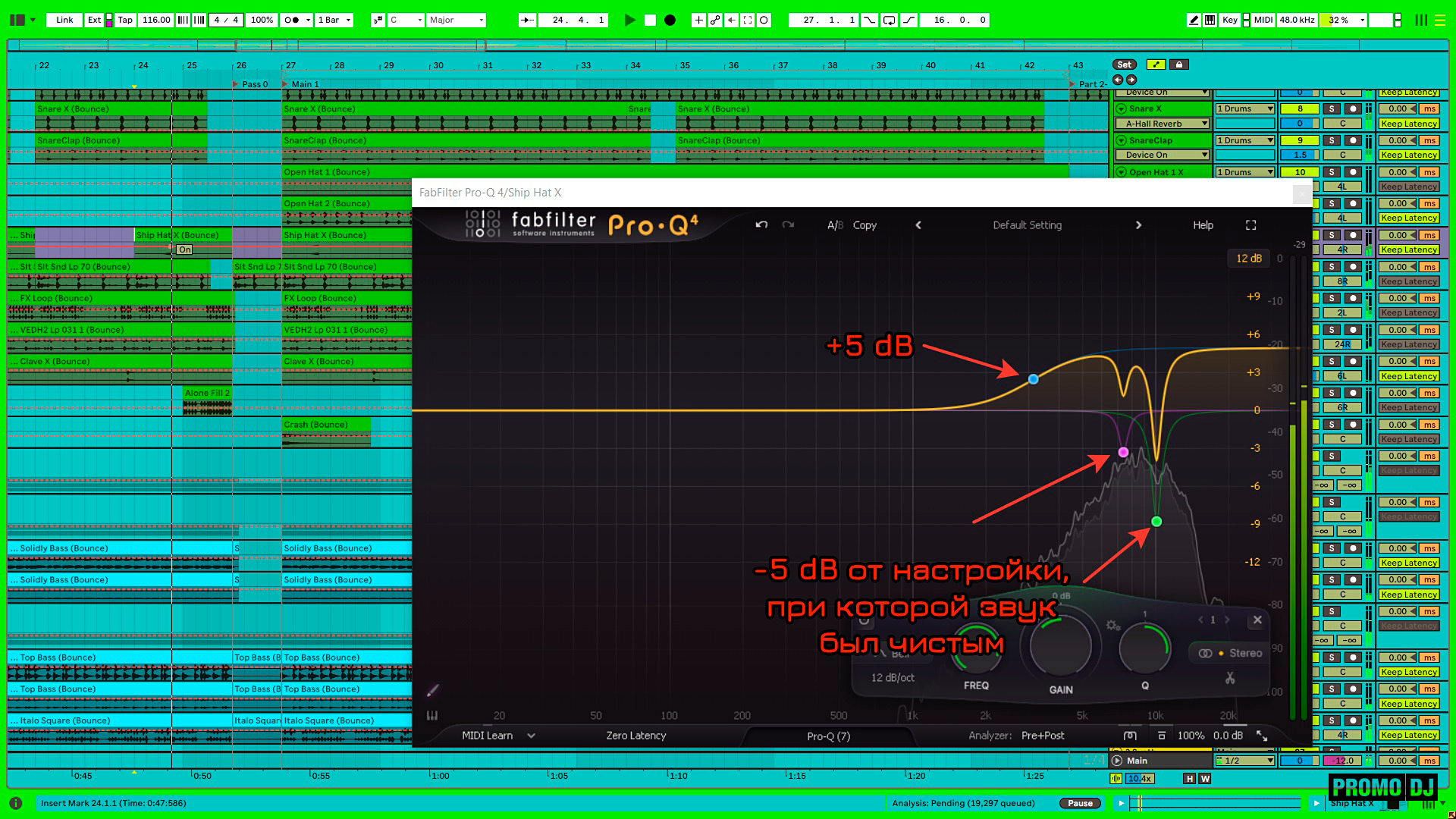The image size is (1456, 819).
Task: Open the Pro-Q Help menu
Action: (x=1203, y=225)
